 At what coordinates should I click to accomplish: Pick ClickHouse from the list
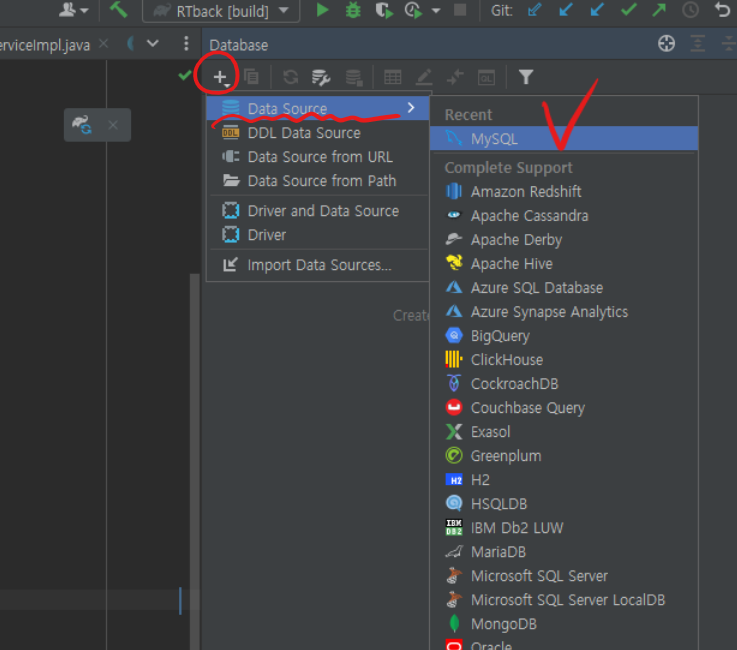pos(564,360)
